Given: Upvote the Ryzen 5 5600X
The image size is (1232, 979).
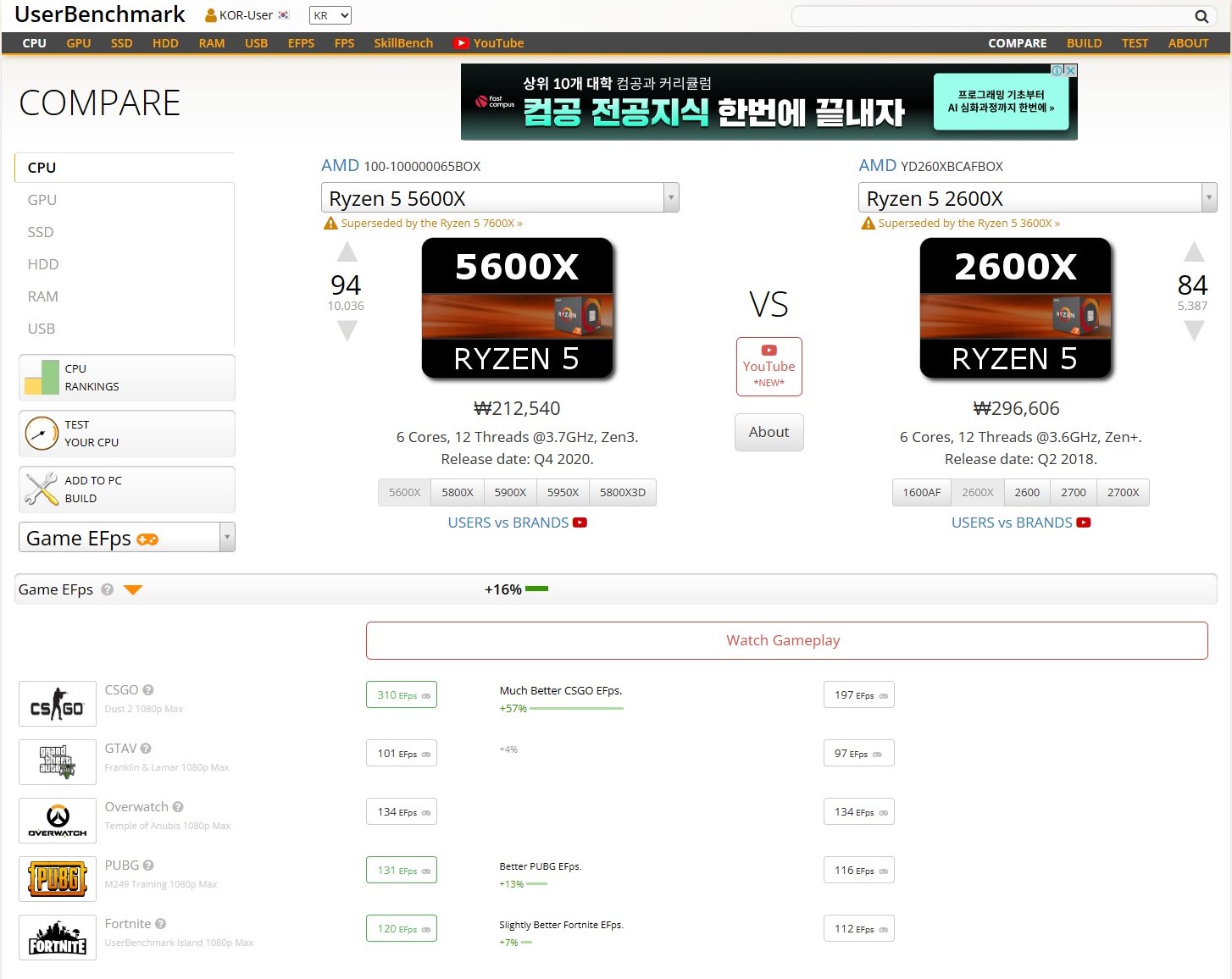Looking at the screenshot, I should tap(347, 252).
